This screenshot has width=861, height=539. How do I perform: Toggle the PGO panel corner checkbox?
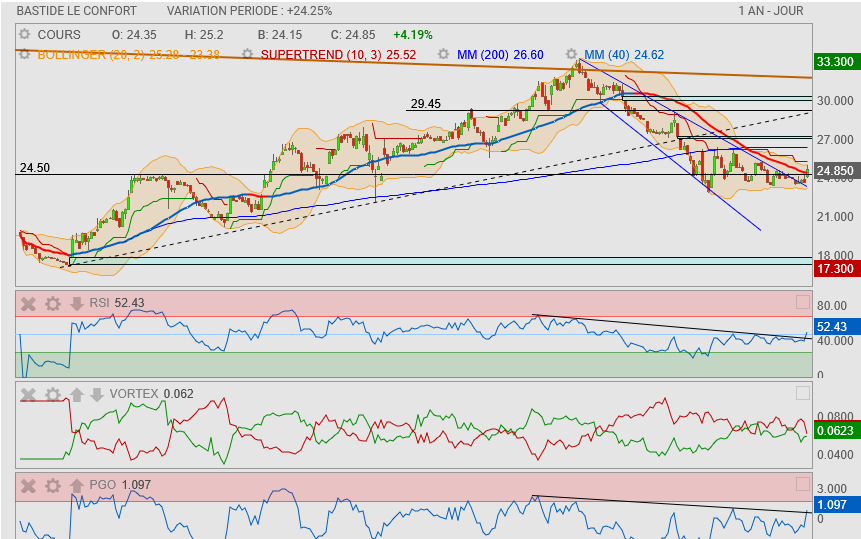pos(802,484)
